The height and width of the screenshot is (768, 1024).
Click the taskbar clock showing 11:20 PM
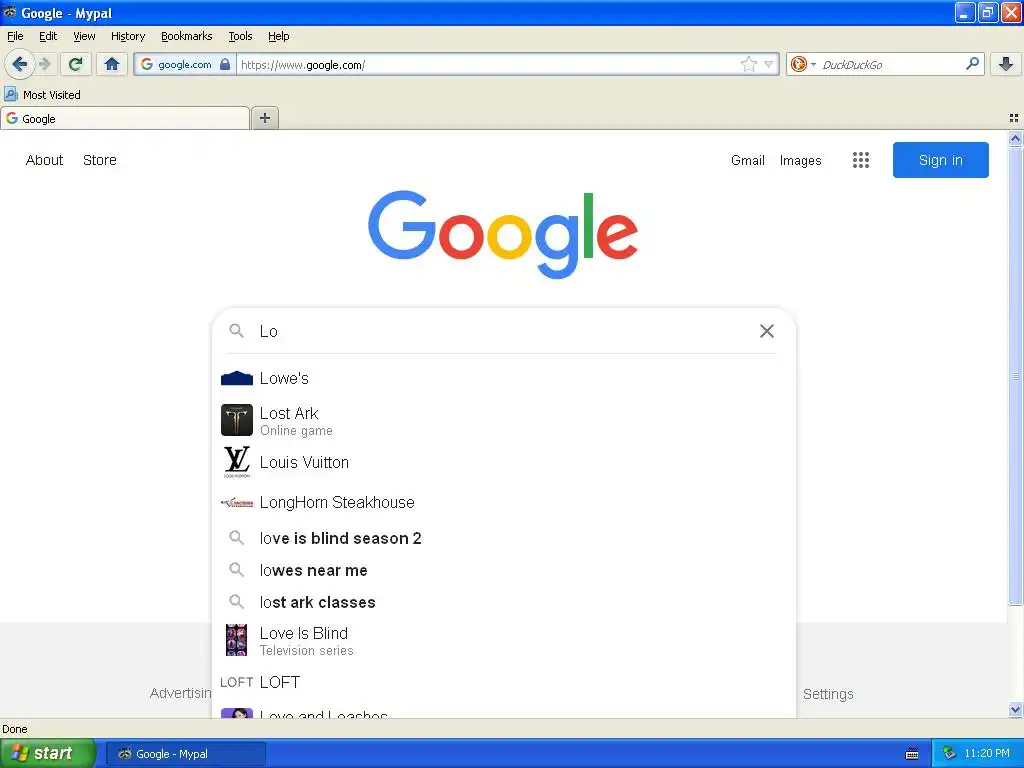click(987, 753)
